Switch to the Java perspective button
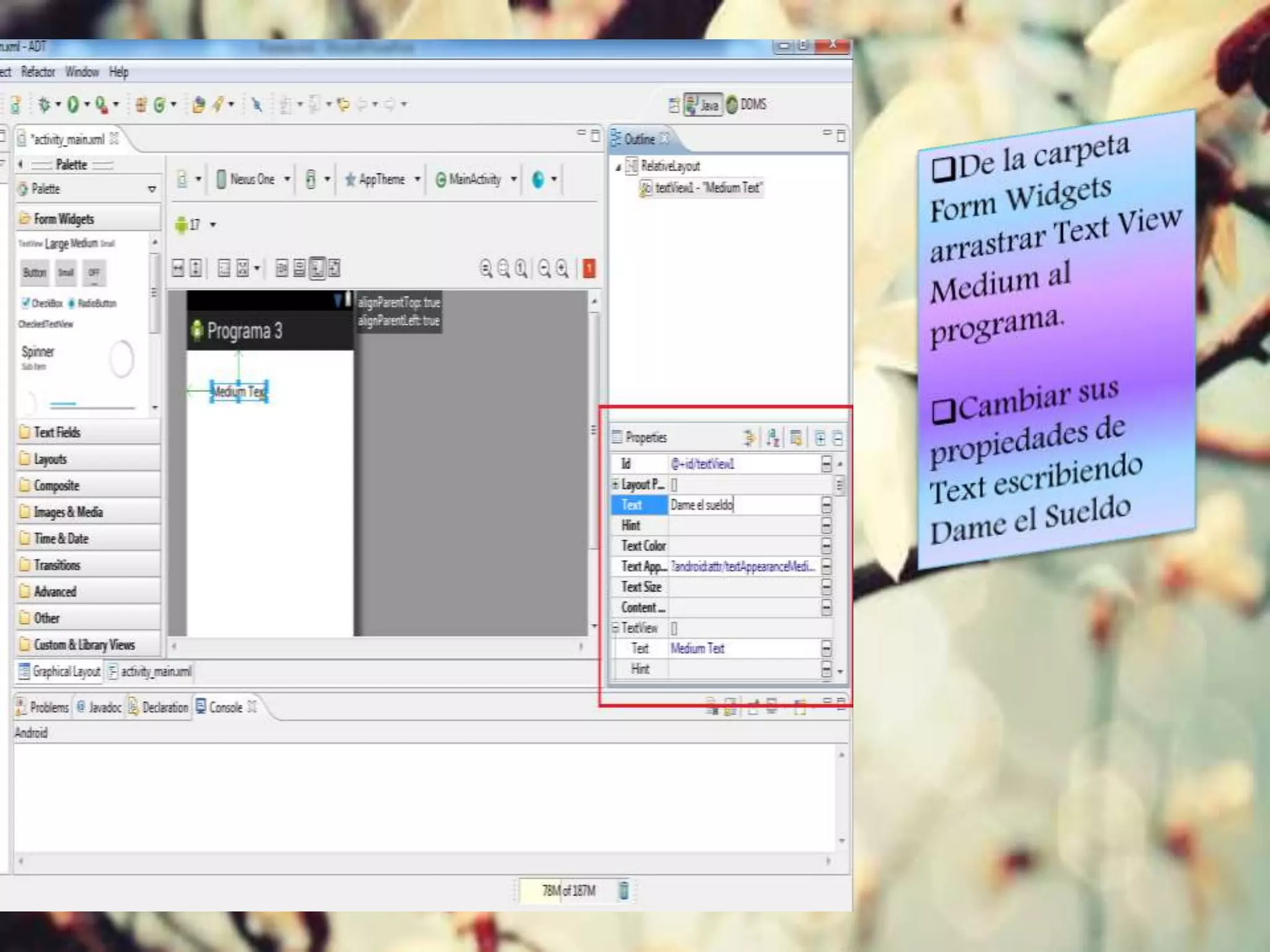1270x952 pixels. 703,105
